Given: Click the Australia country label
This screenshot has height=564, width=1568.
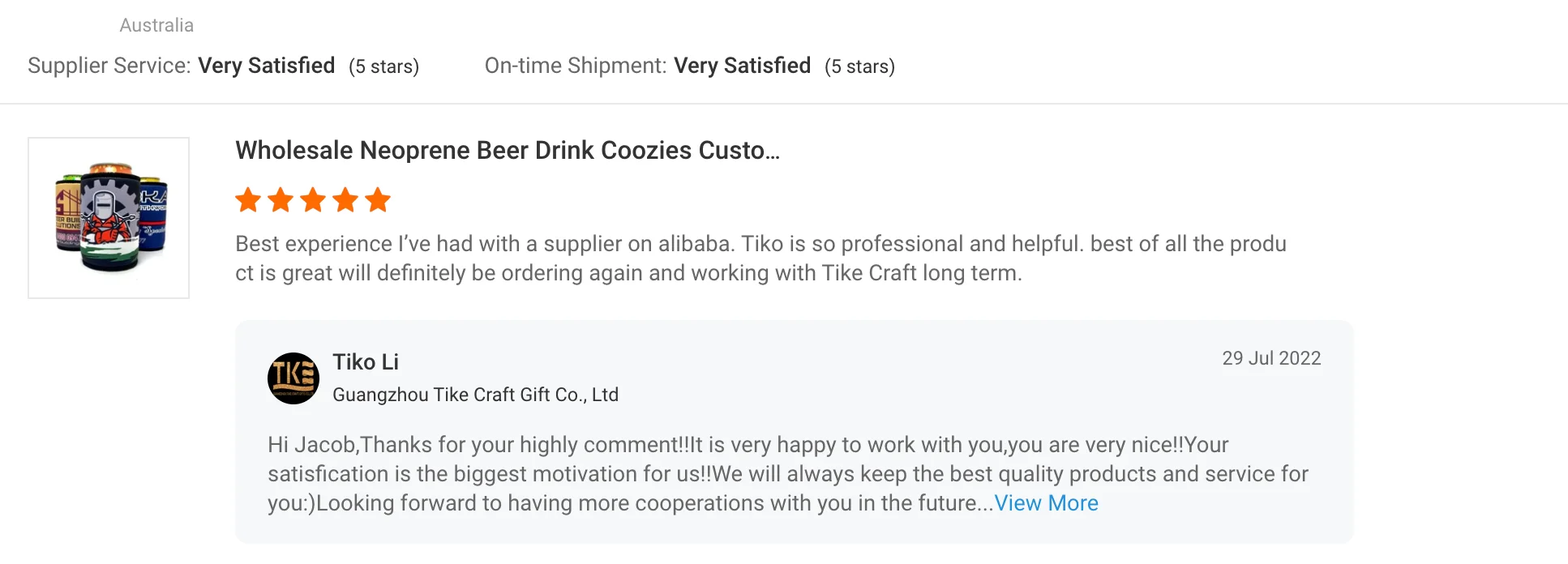Looking at the screenshot, I should (x=156, y=25).
